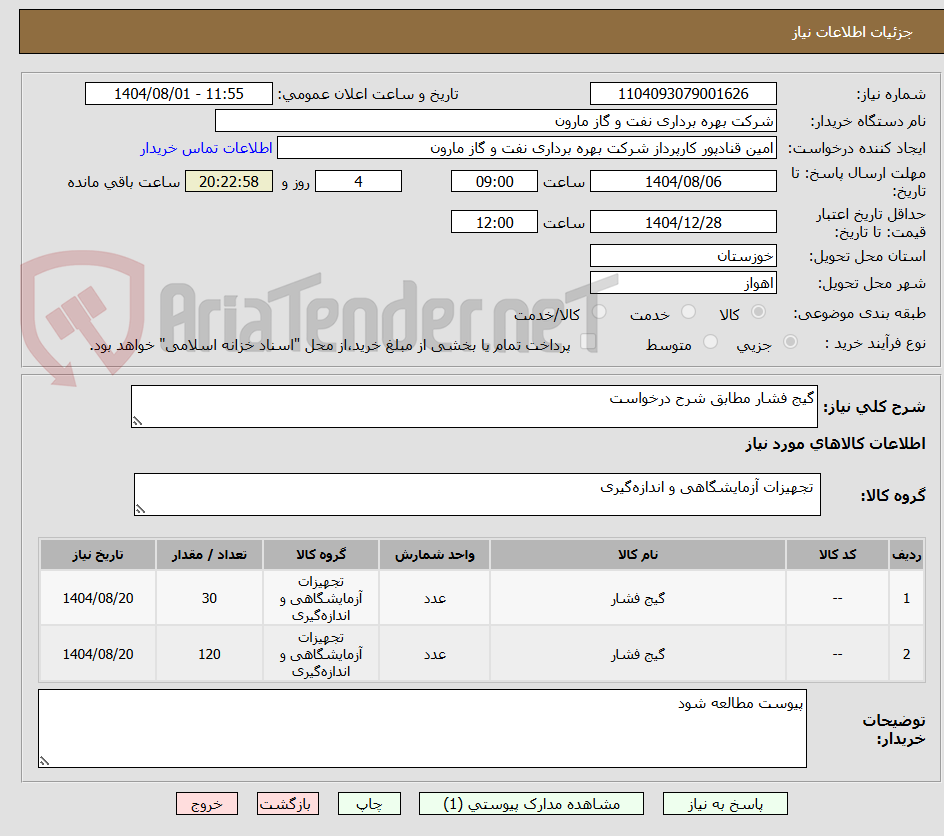Click the مهلت ارسال date field 1404/08/06

[x=683, y=181]
